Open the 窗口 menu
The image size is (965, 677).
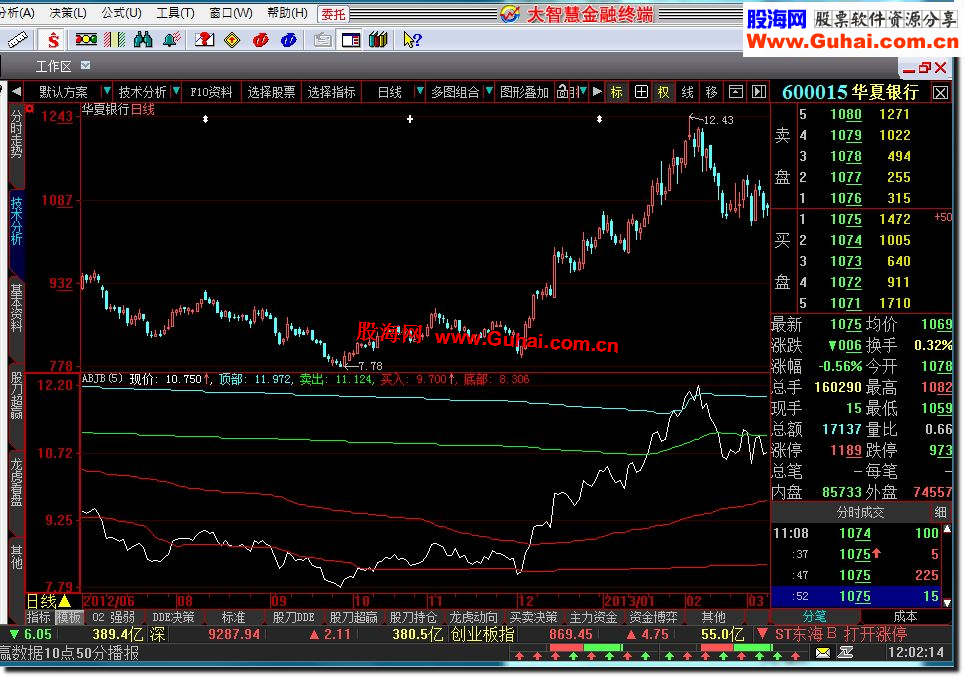(x=231, y=13)
